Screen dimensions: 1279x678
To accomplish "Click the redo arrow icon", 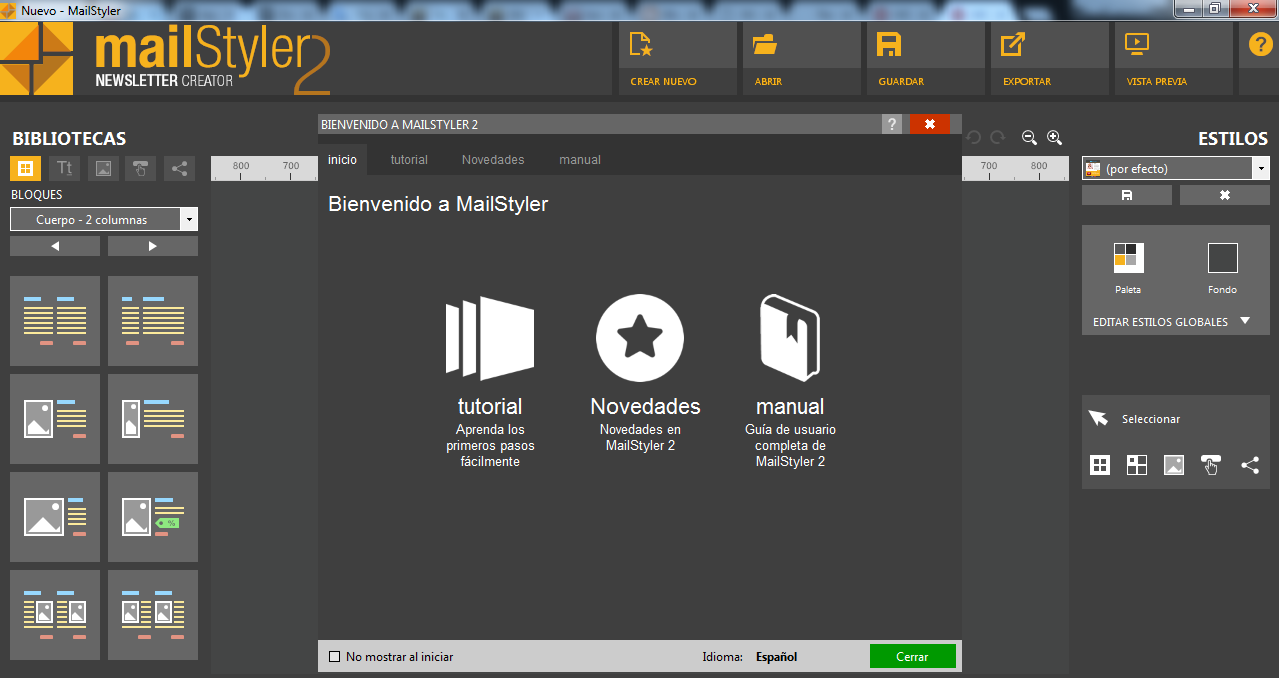I will (997, 137).
